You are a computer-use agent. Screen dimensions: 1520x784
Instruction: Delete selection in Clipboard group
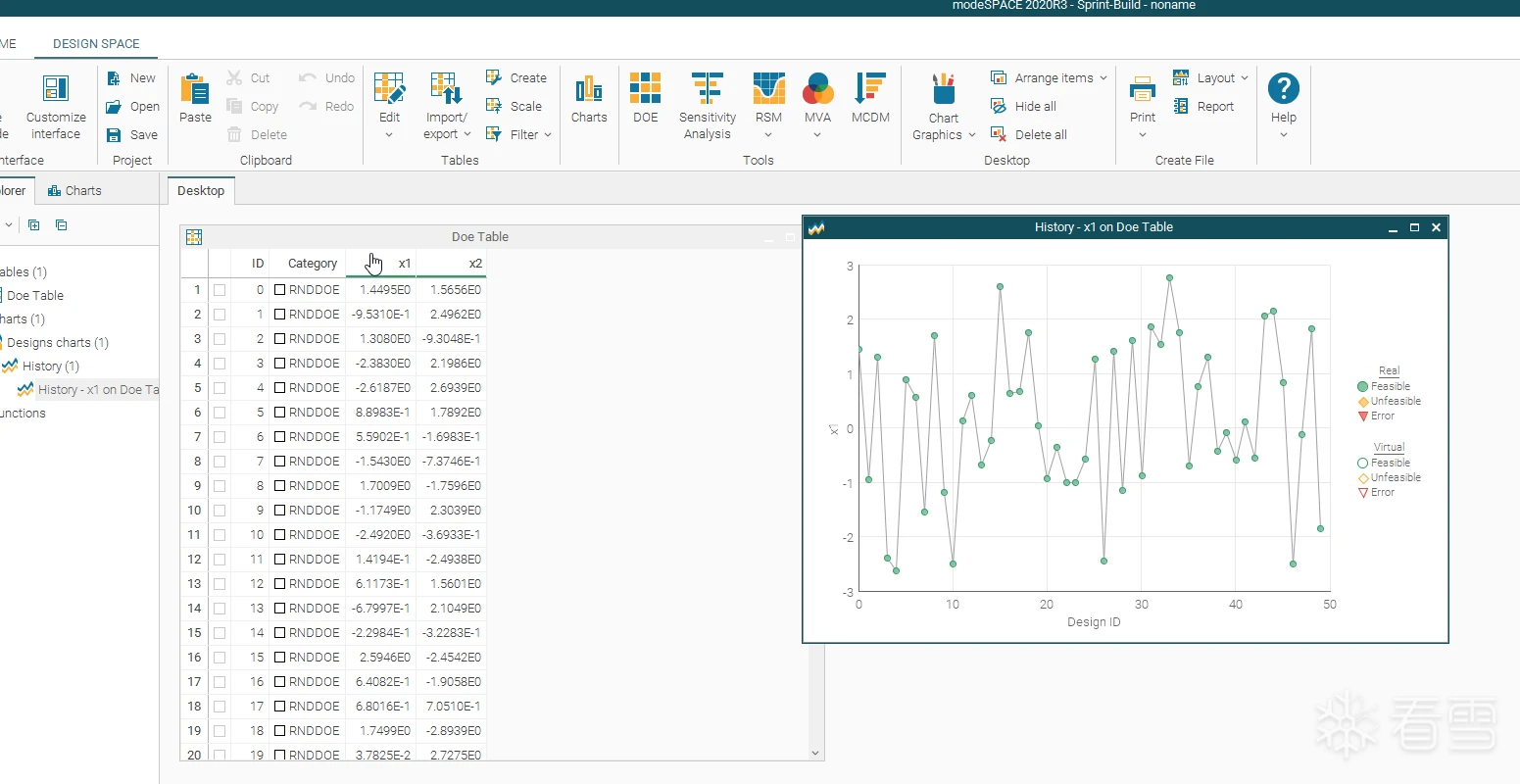point(257,135)
